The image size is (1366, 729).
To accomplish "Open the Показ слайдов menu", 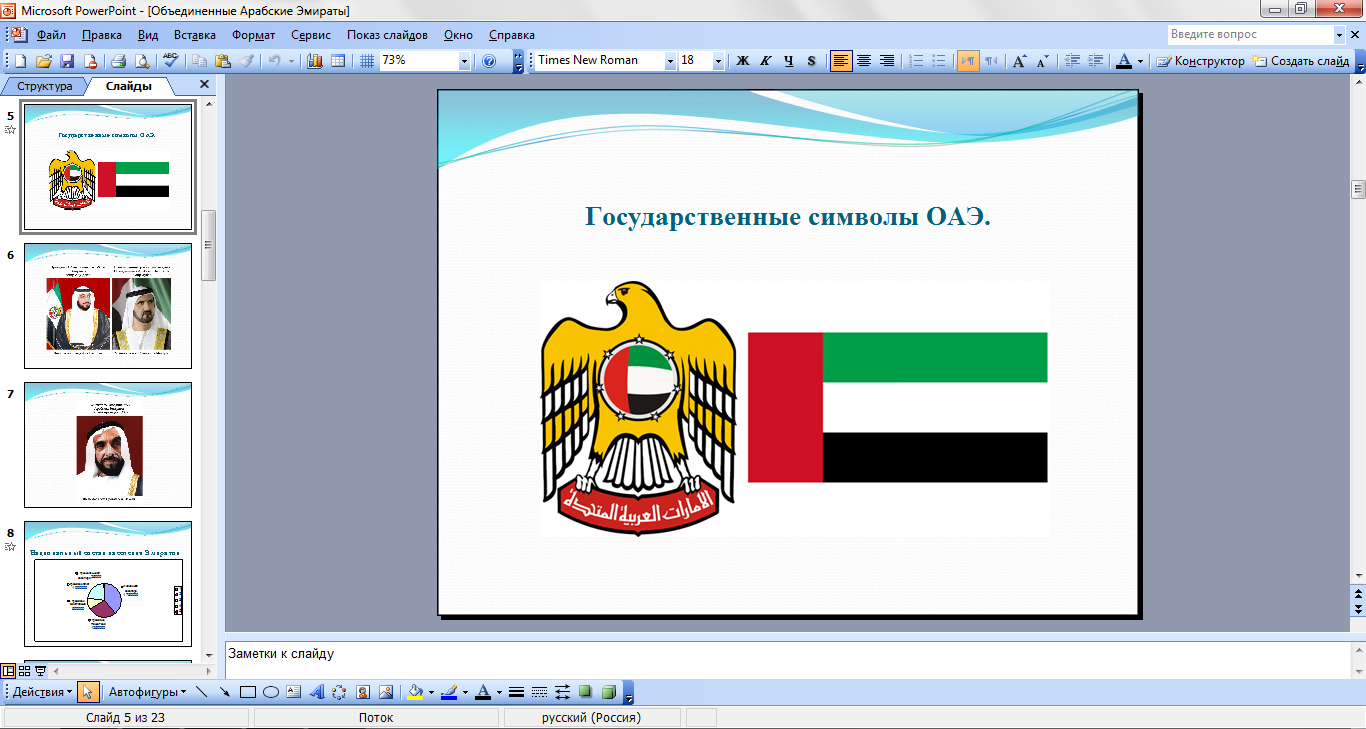I will point(387,35).
